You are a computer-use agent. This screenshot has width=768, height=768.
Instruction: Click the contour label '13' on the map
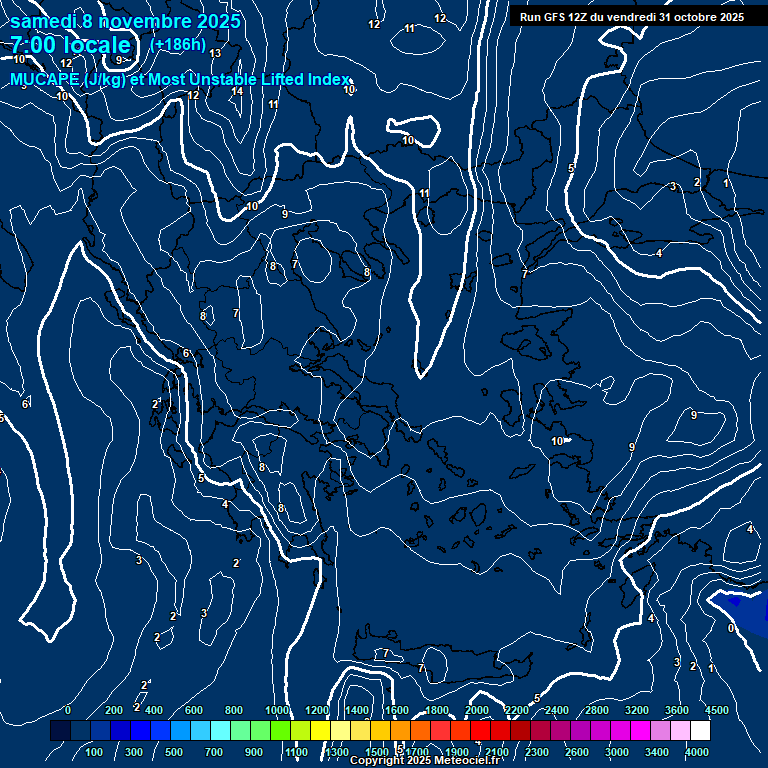tap(216, 53)
